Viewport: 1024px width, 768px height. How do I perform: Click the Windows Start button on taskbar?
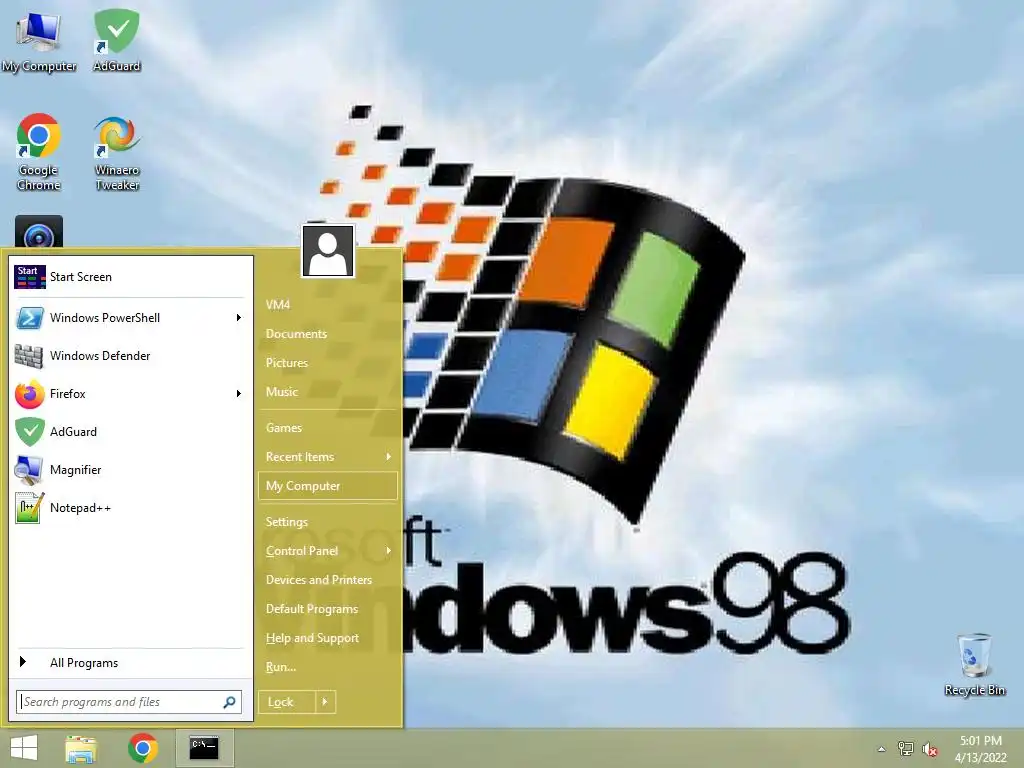click(24, 748)
